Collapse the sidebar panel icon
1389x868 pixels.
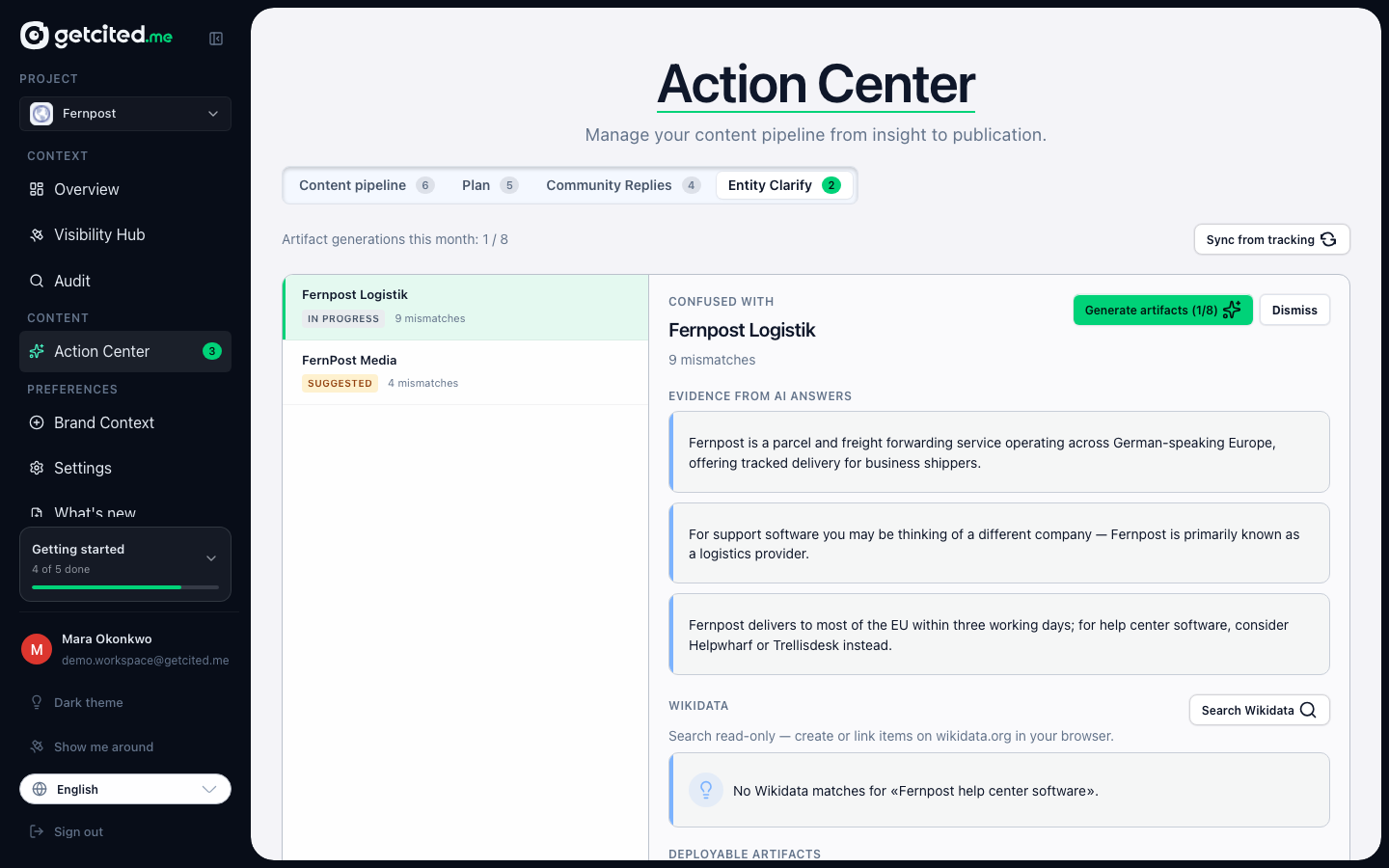tap(216, 39)
